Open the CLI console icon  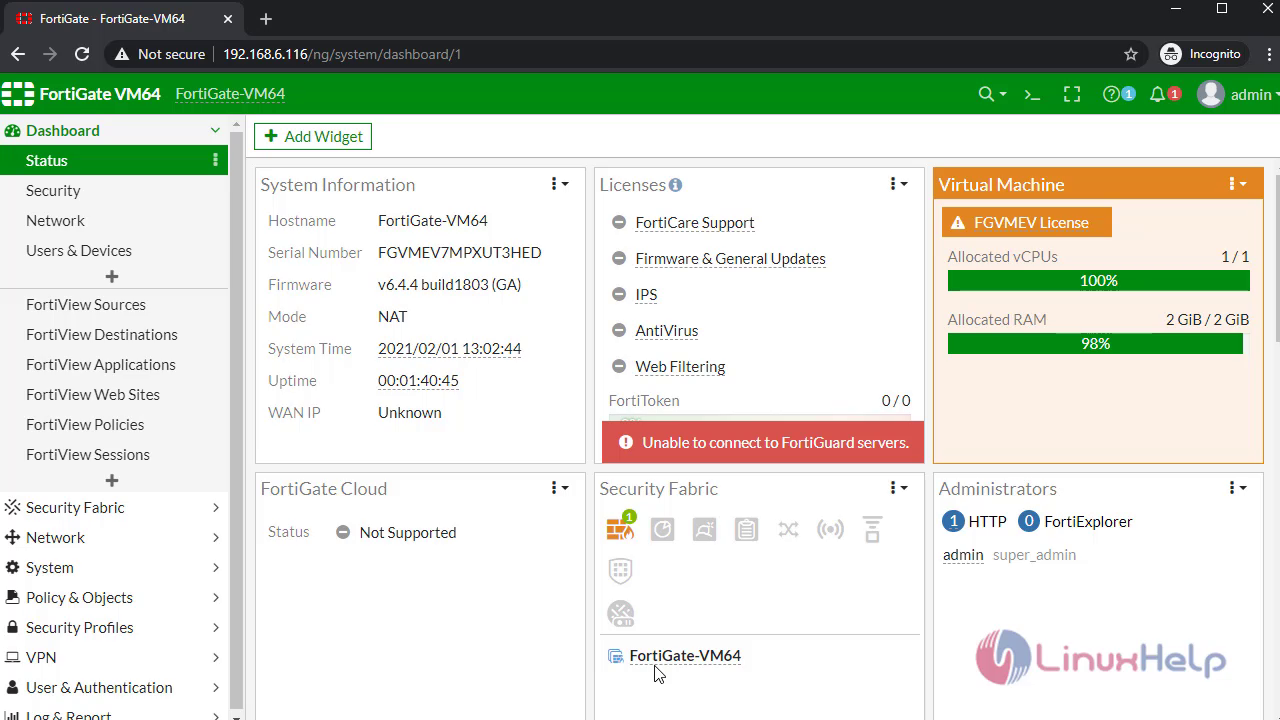tap(1032, 94)
